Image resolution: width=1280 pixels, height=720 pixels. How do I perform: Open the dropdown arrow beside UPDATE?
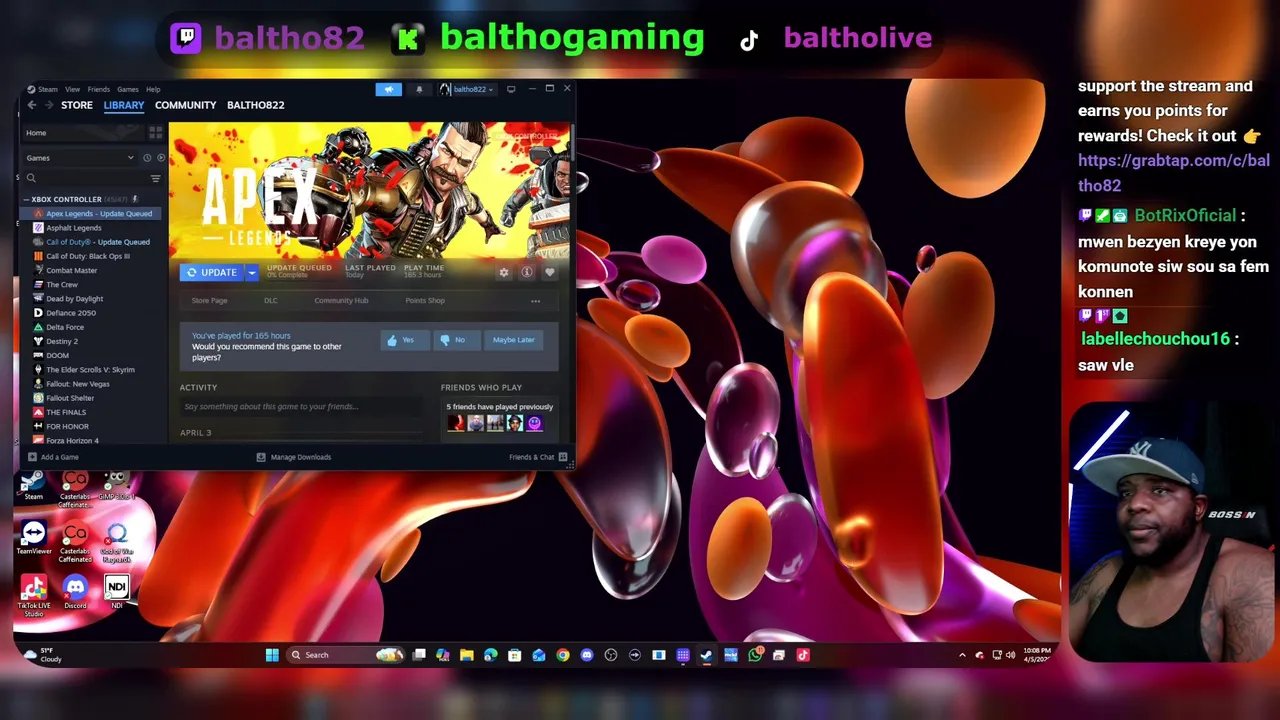252,272
